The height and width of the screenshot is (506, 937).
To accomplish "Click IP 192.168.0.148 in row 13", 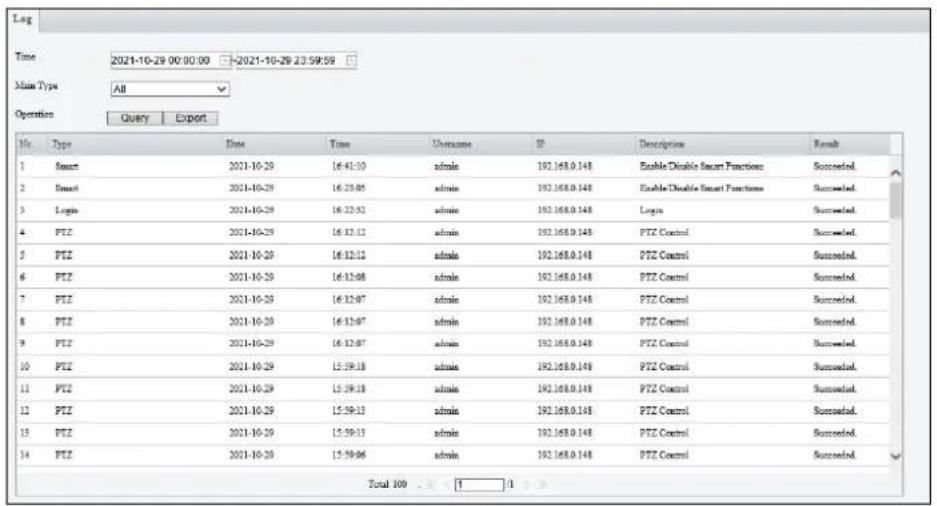I will tap(565, 433).
